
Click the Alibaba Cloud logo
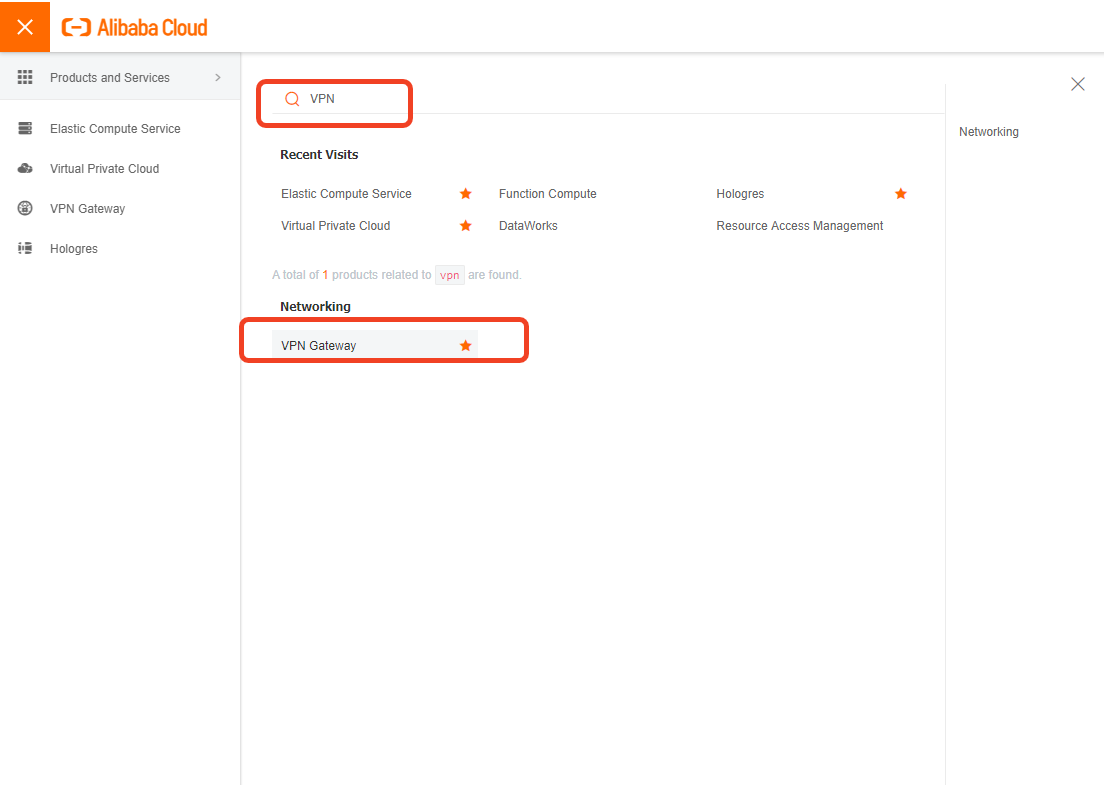pos(134,27)
